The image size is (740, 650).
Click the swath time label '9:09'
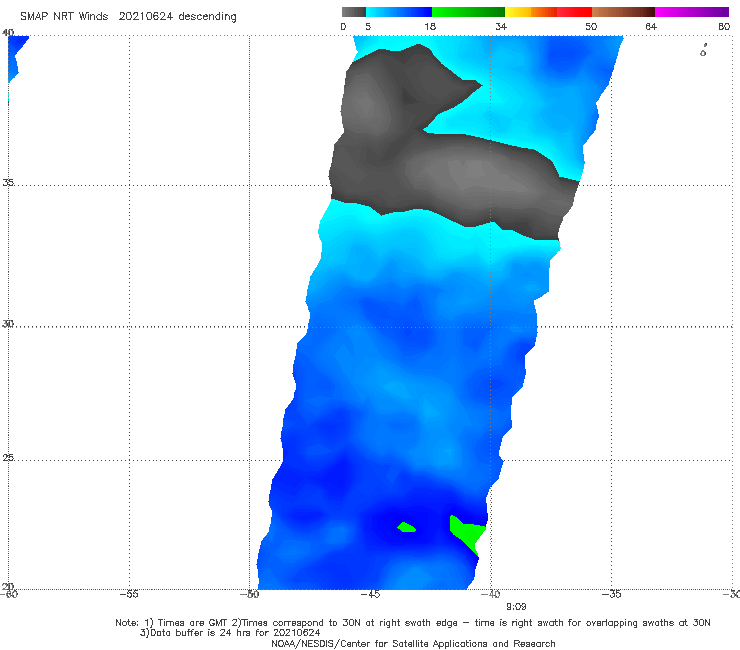click(x=516, y=607)
